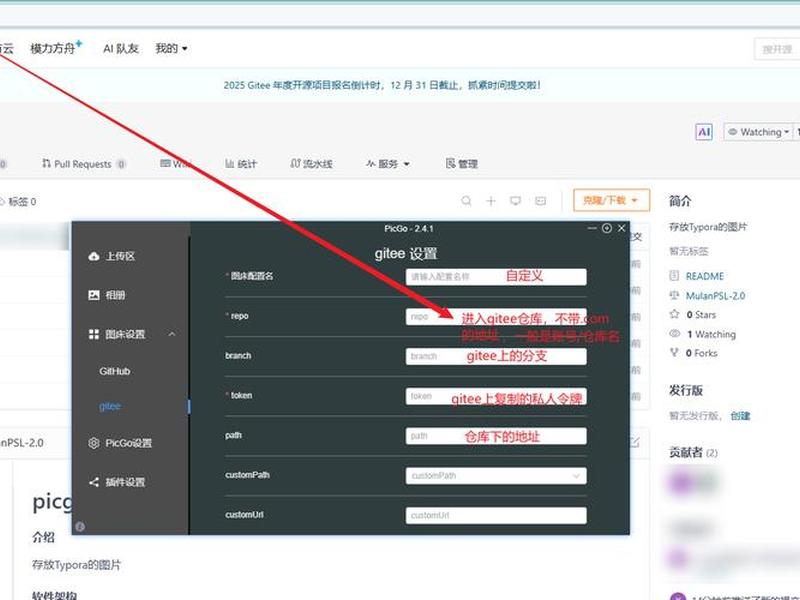This screenshot has height=600, width=800.
Task: Open 模力方舟 in the top navigation
Action: [56, 48]
